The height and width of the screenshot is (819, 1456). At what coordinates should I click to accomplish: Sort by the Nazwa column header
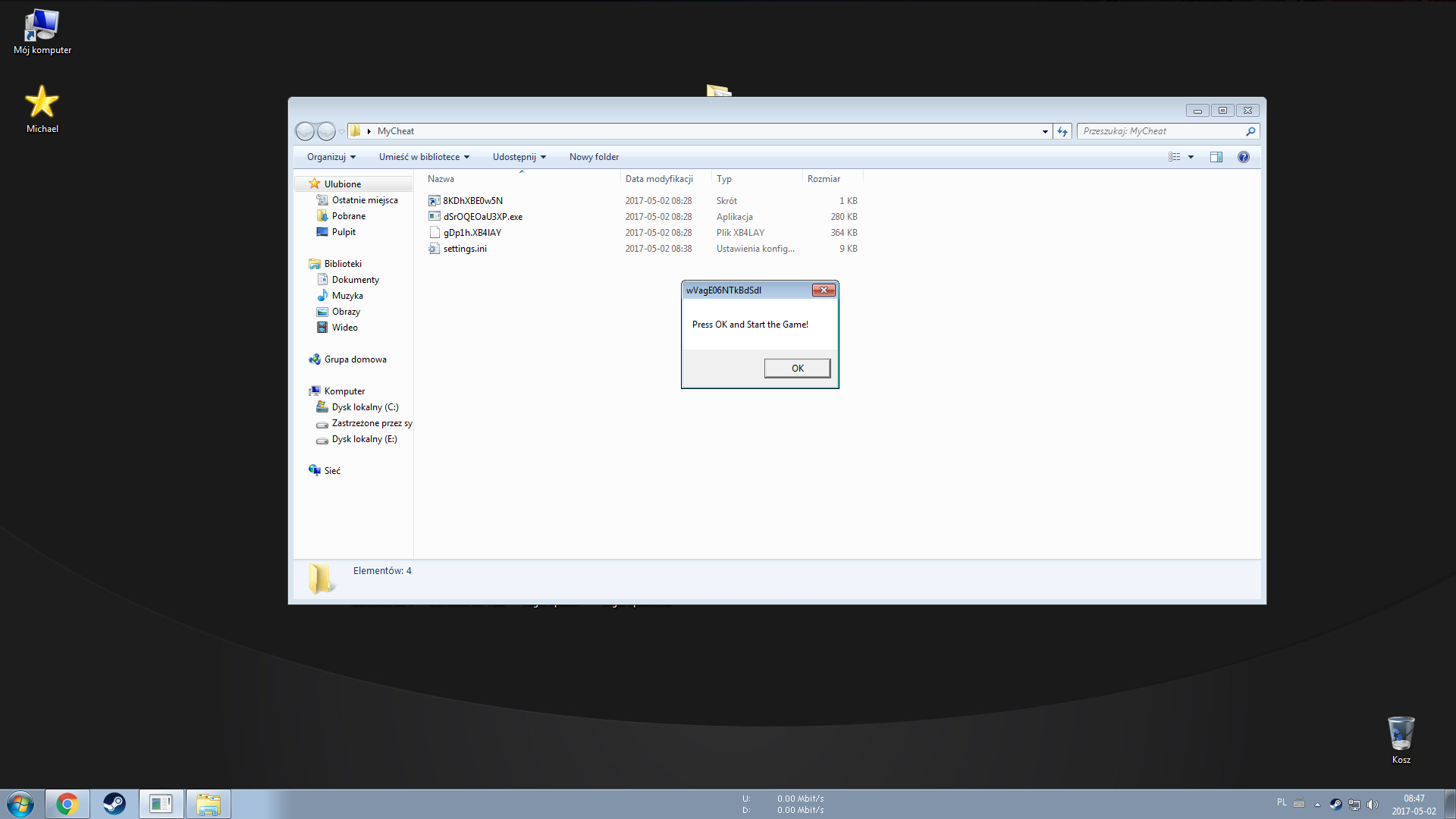coord(522,179)
